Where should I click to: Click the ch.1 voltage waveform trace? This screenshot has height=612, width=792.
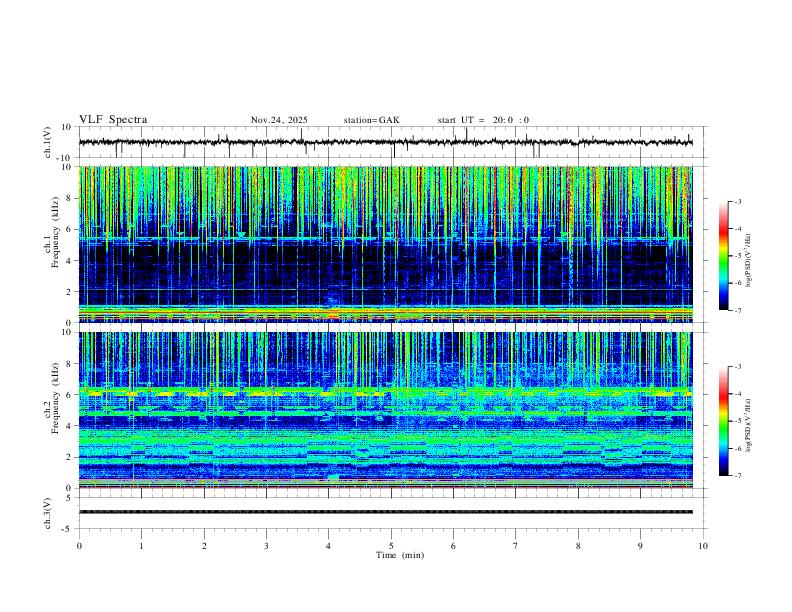point(386,142)
